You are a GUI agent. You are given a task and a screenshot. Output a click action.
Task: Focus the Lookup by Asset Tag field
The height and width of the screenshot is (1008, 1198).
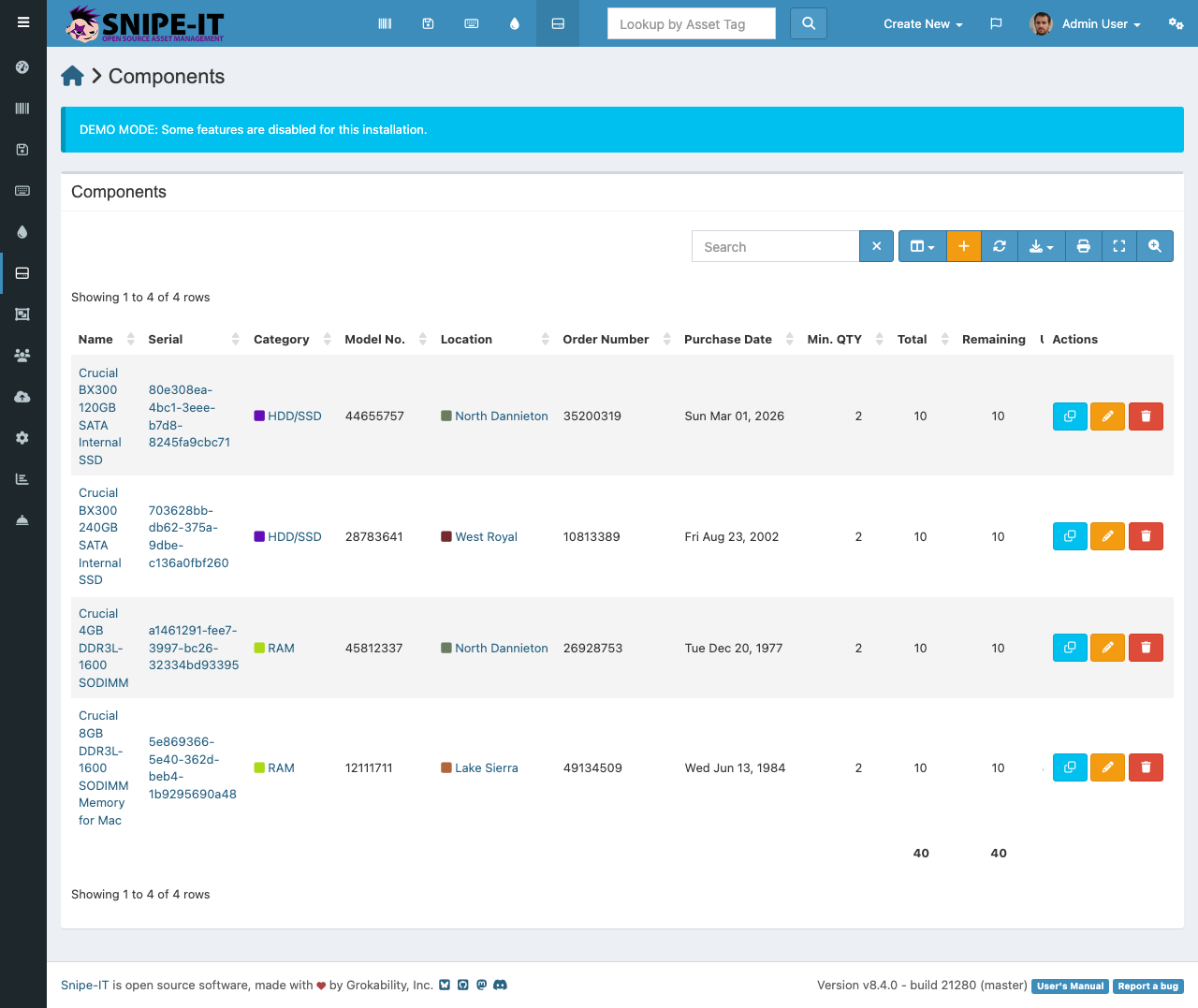click(x=692, y=23)
